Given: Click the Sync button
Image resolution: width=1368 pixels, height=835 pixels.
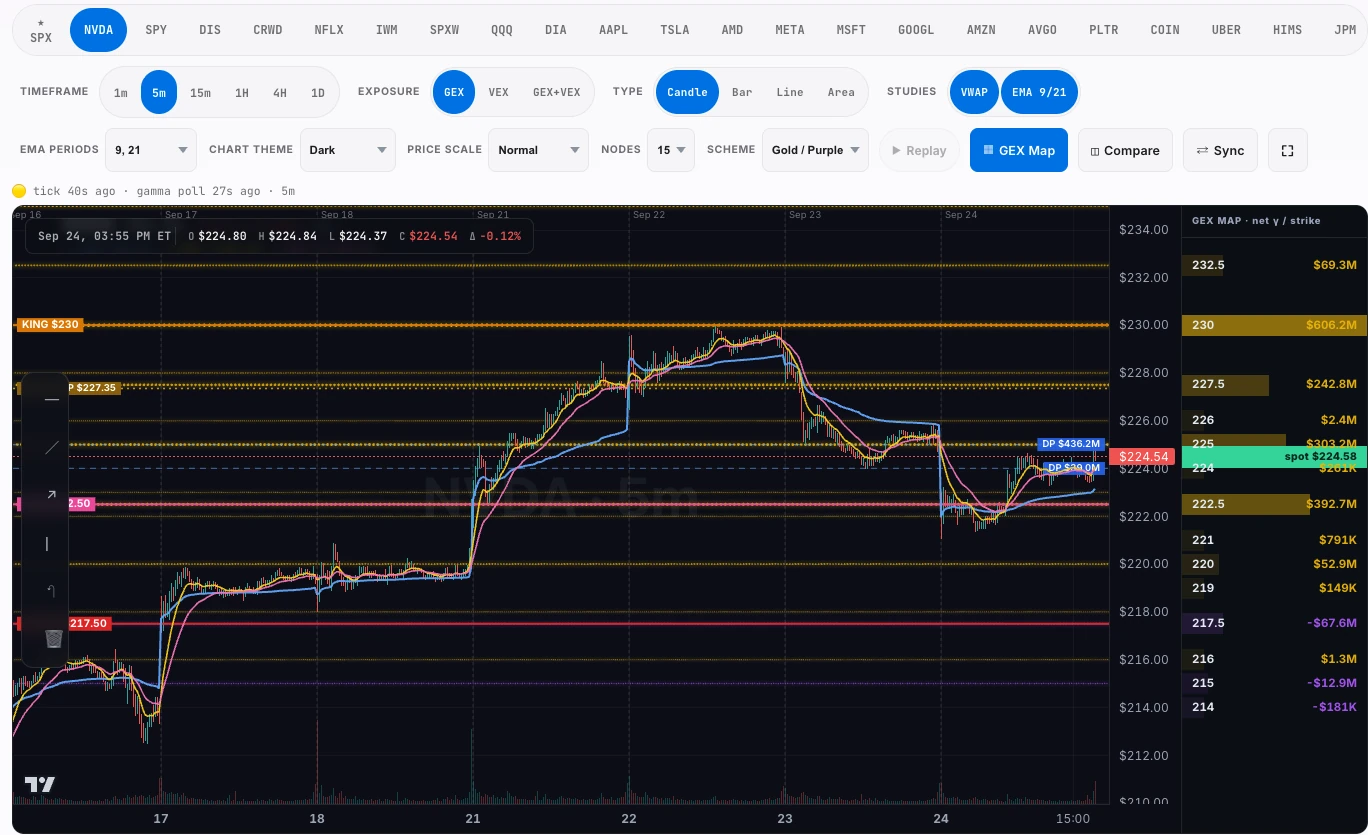Looking at the screenshot, I should tap(1220, 150).
